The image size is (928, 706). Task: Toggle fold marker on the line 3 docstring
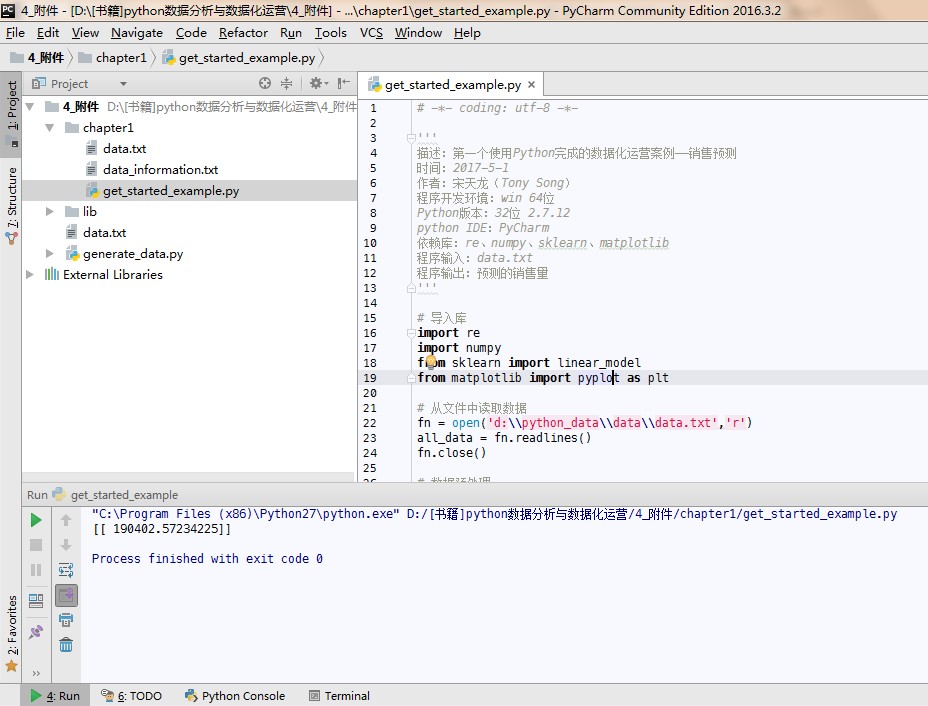[411, 138]
